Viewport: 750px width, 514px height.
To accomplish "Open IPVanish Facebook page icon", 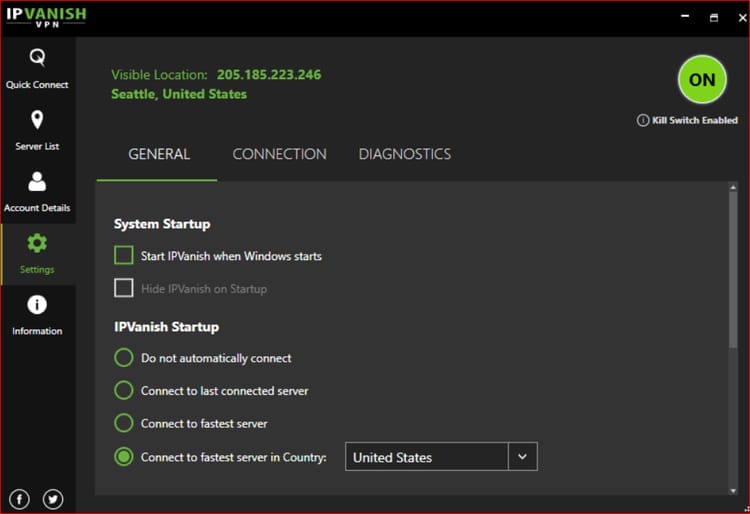I will [19, 499].
